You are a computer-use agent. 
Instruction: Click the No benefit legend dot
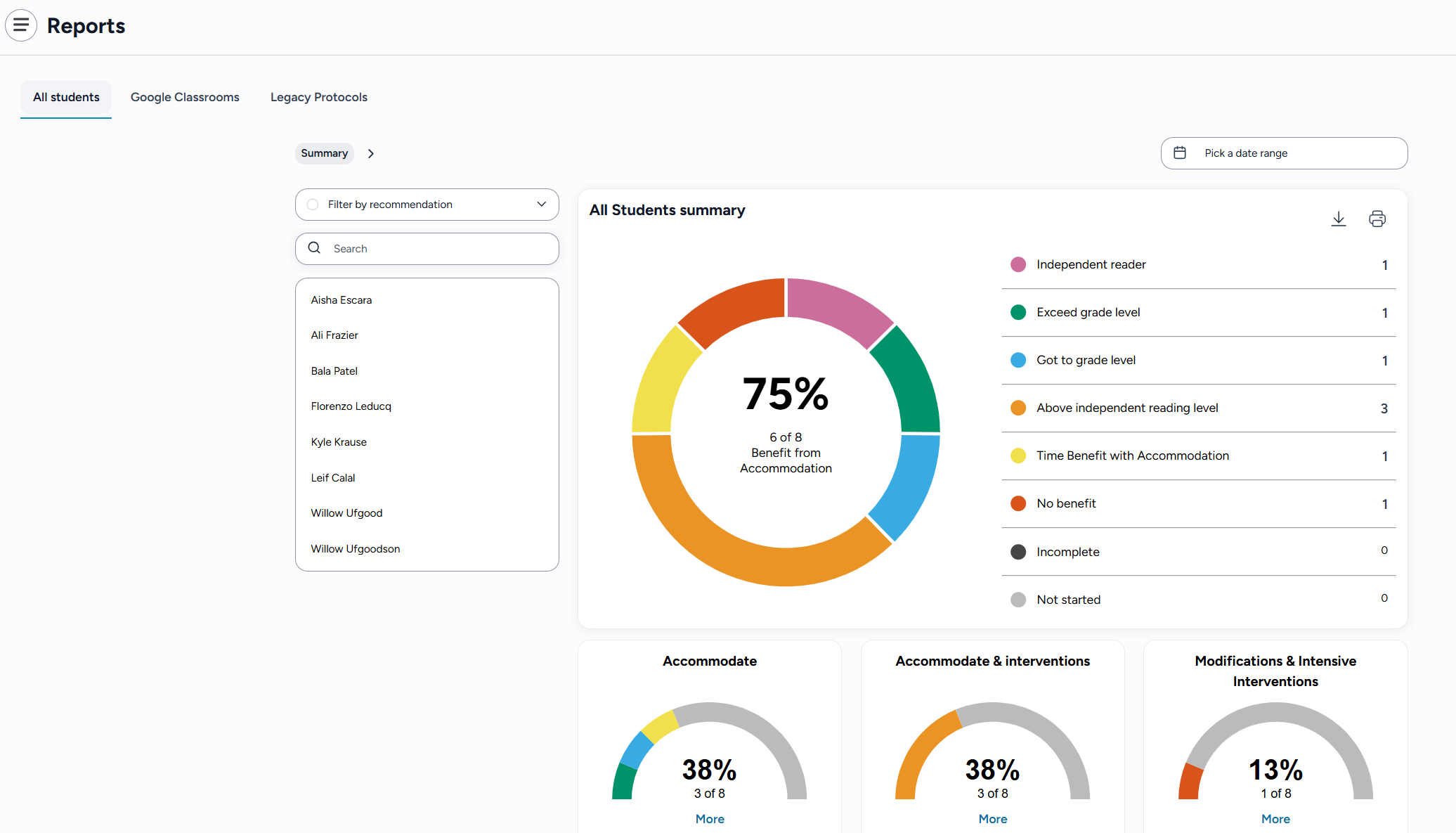click(1018, 503)
